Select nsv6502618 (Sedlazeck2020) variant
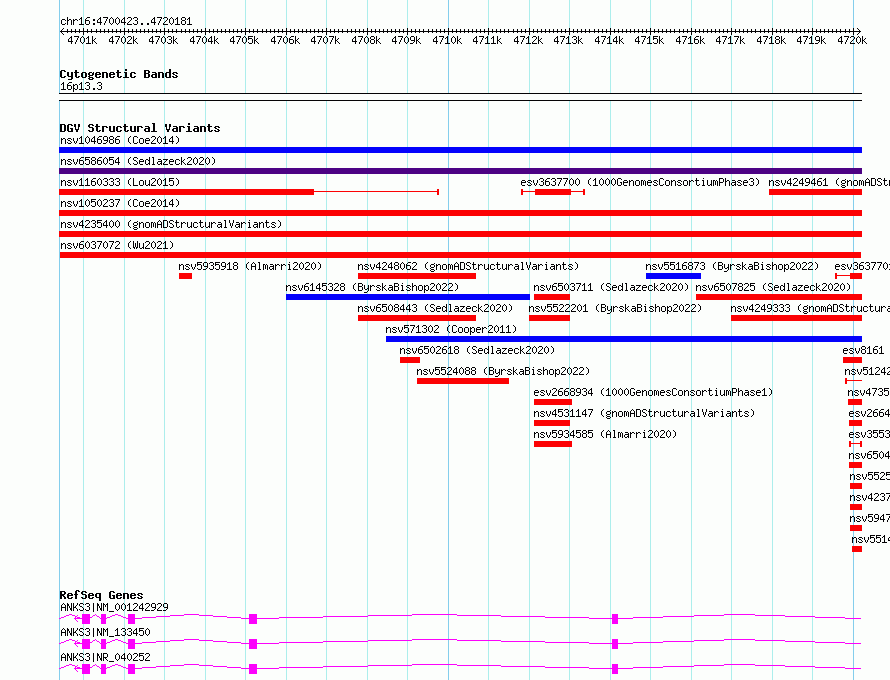Viewport: 890px width, 680px height. click(x=477, y=350)
